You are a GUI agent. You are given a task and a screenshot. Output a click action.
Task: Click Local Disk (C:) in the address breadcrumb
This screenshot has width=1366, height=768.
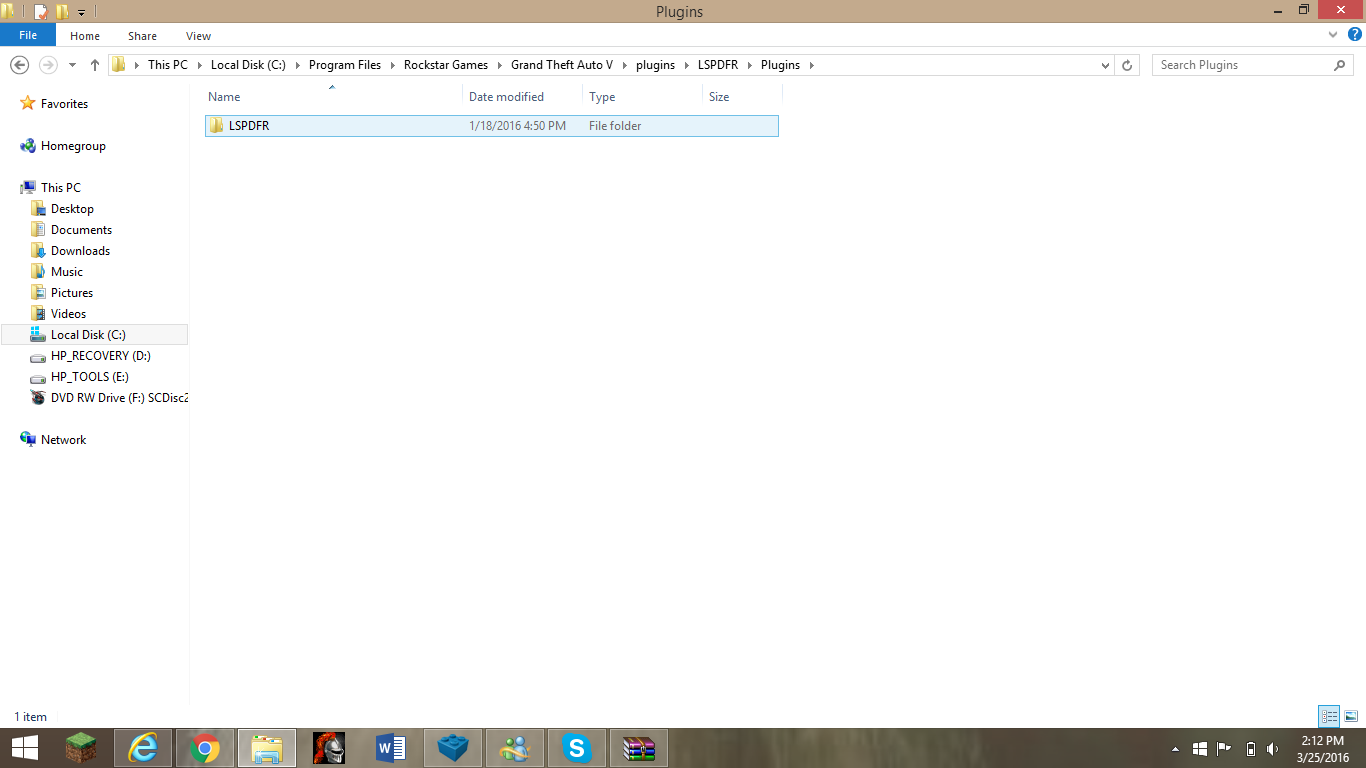pos(248,65)
